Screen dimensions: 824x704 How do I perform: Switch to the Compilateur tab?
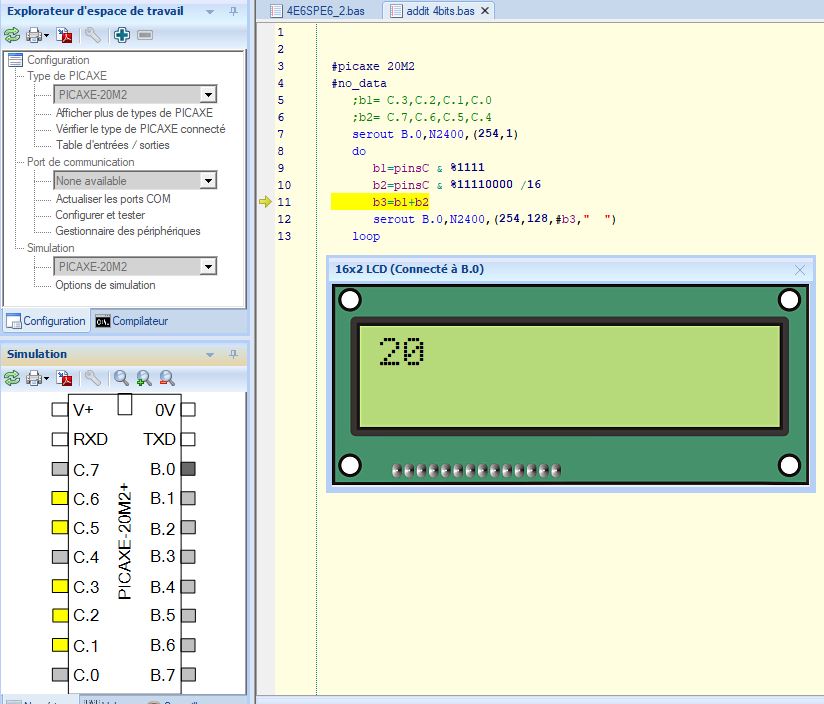click(x=131, y=321)
